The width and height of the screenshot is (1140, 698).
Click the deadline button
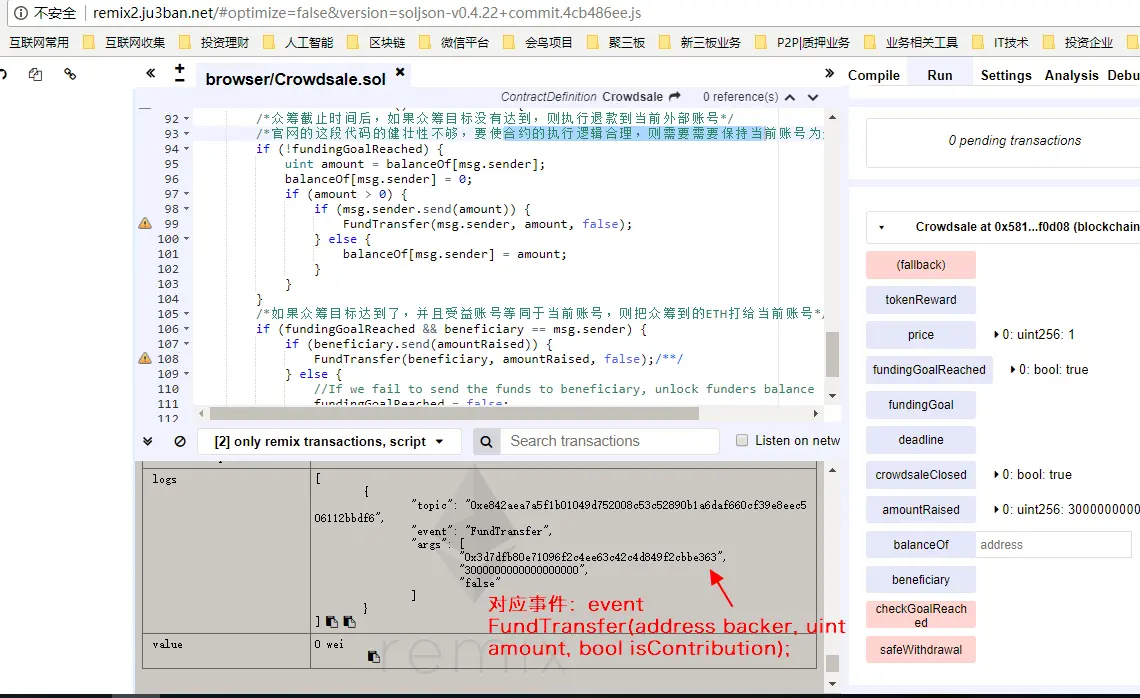coord(920,439)
